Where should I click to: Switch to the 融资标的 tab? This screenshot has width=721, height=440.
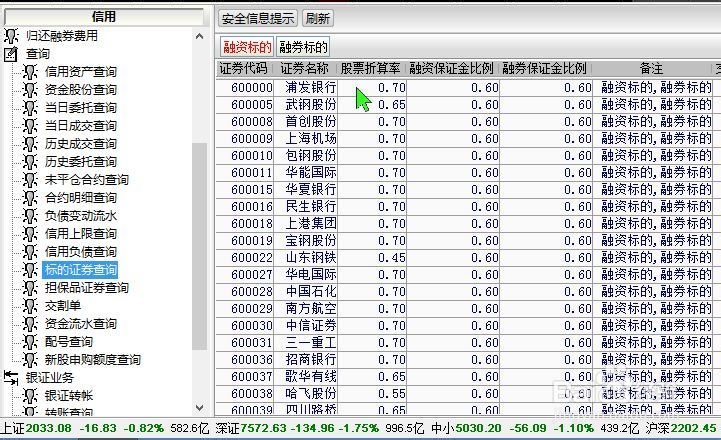tap(247, 47)
